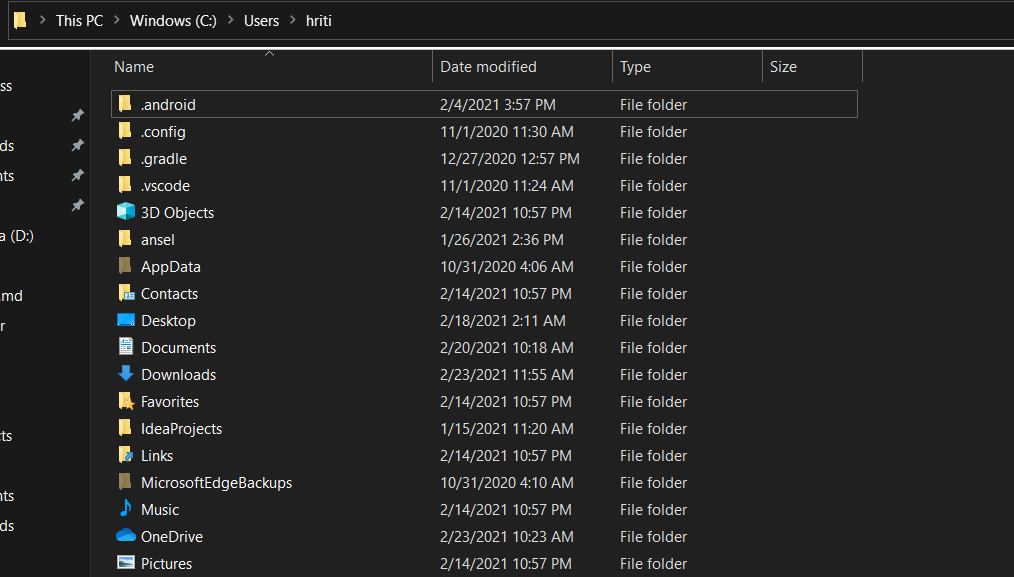Click the Favorites star folder icon
This screenshot has height=577, width=1014.
point(125,401)
